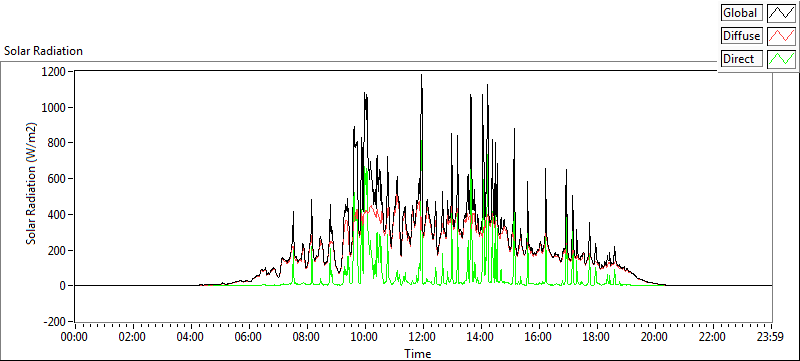800x361 pixels.
Task: Click the 14:00 time axis marker
Action: [481, 337]
